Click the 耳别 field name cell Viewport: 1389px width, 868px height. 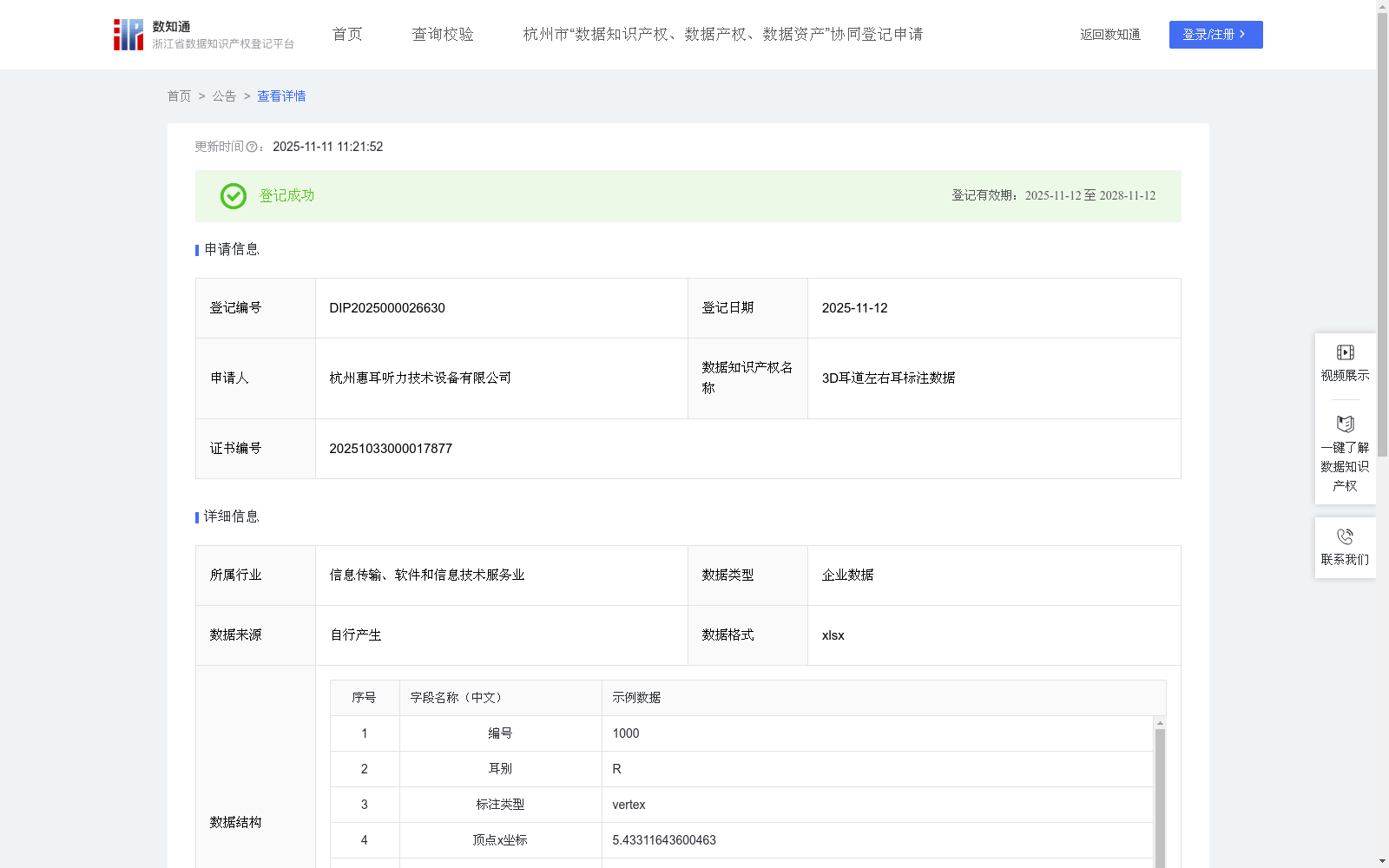point(500,769)
